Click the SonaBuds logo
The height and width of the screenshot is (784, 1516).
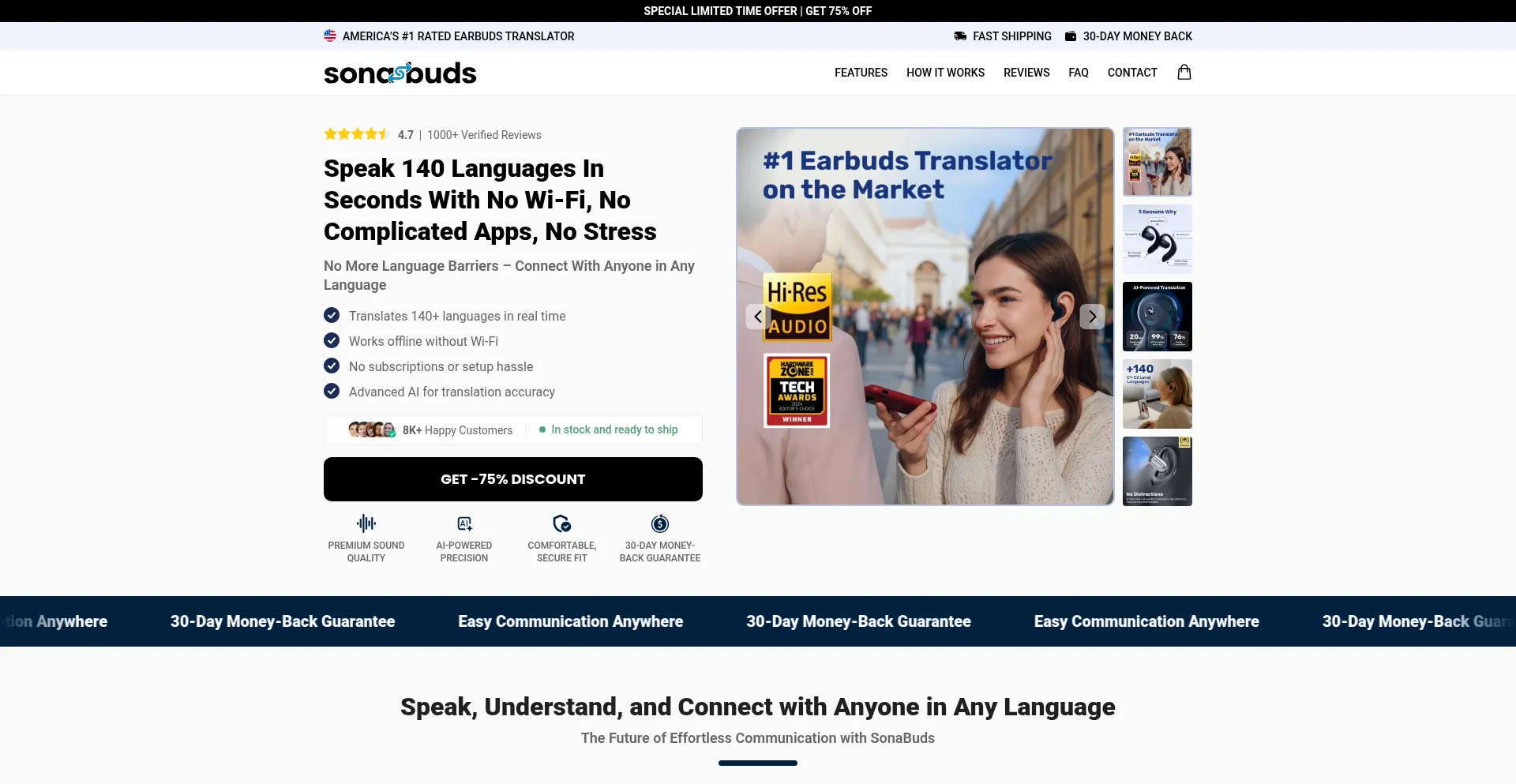pyautogui.click(x=400, y=73)
